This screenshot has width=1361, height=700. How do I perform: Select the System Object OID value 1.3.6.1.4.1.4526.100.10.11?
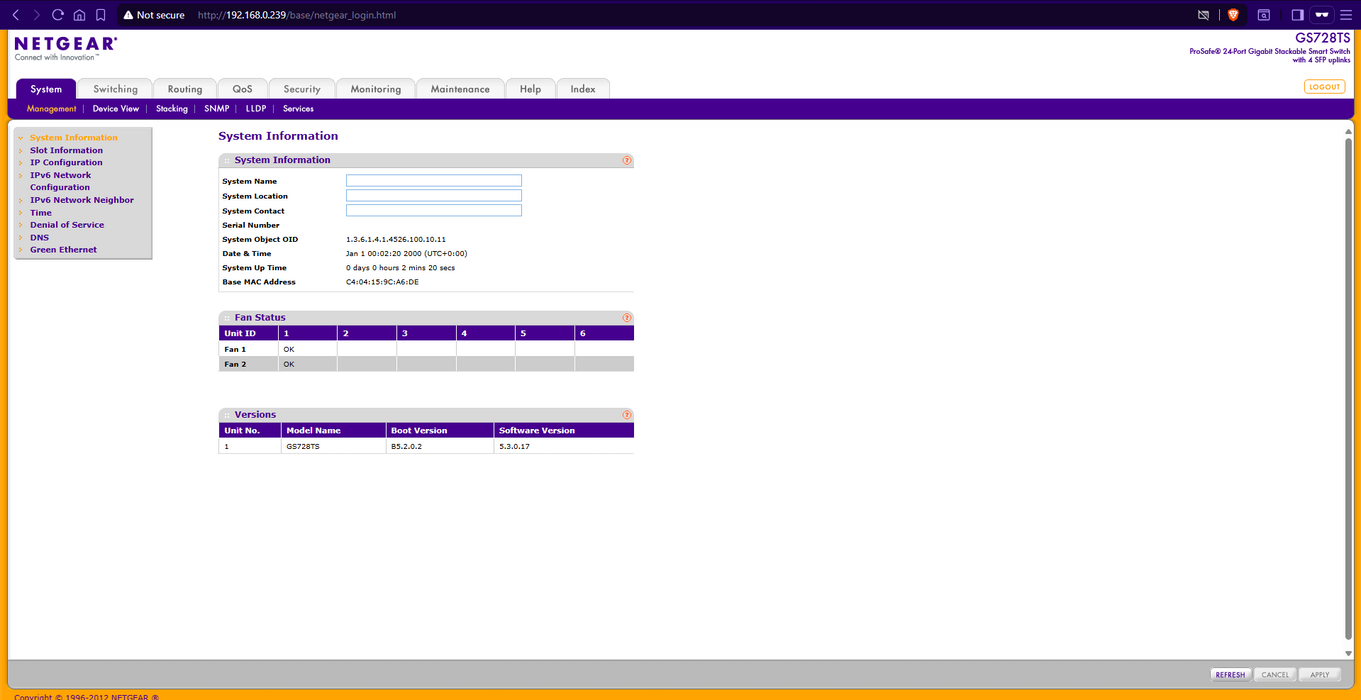pyautogui.click(x=396, y=240)
